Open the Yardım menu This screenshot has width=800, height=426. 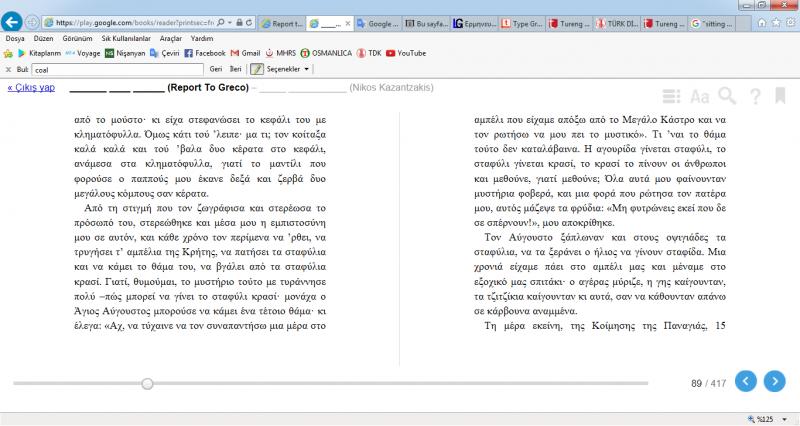[202, 38]
